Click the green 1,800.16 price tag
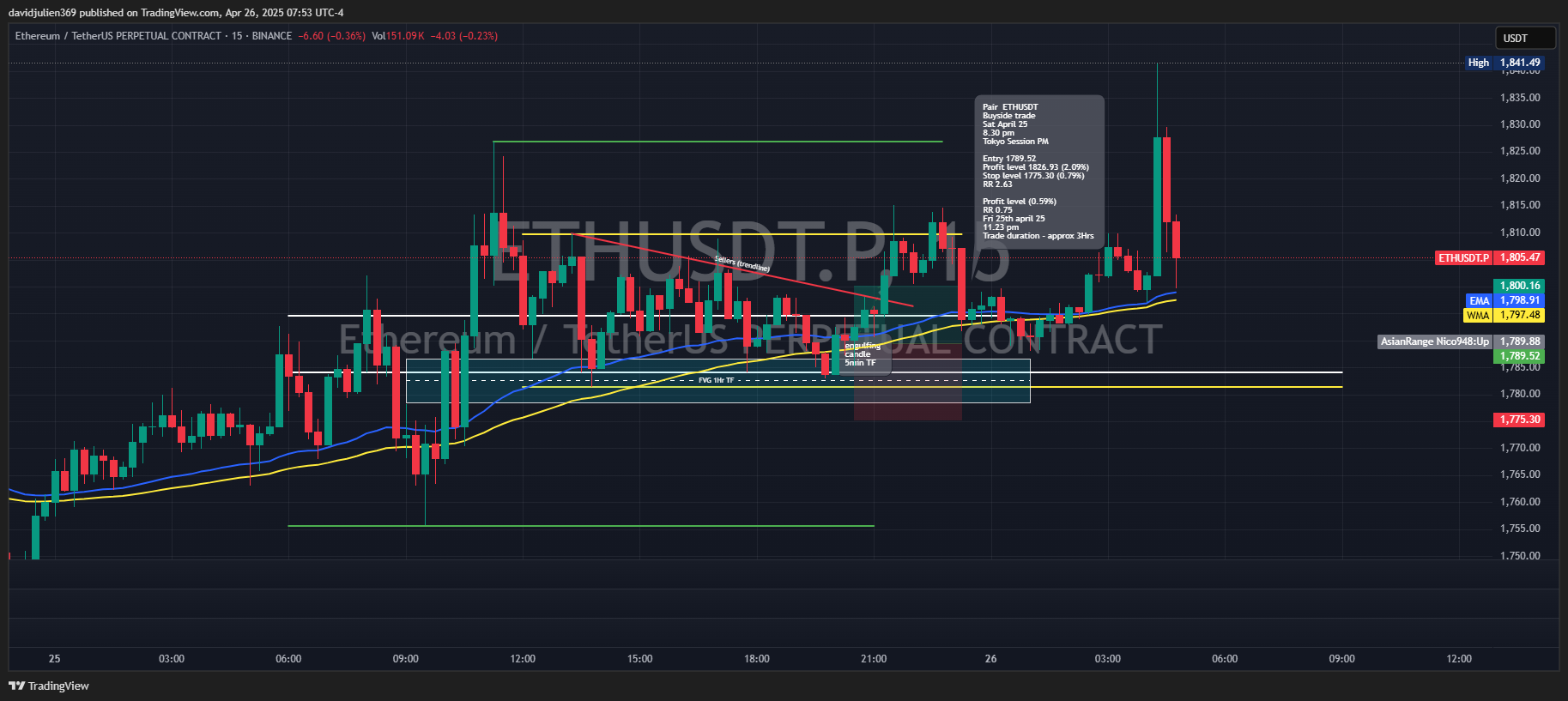The image size is (1568, 701). tap(1519, 286)
